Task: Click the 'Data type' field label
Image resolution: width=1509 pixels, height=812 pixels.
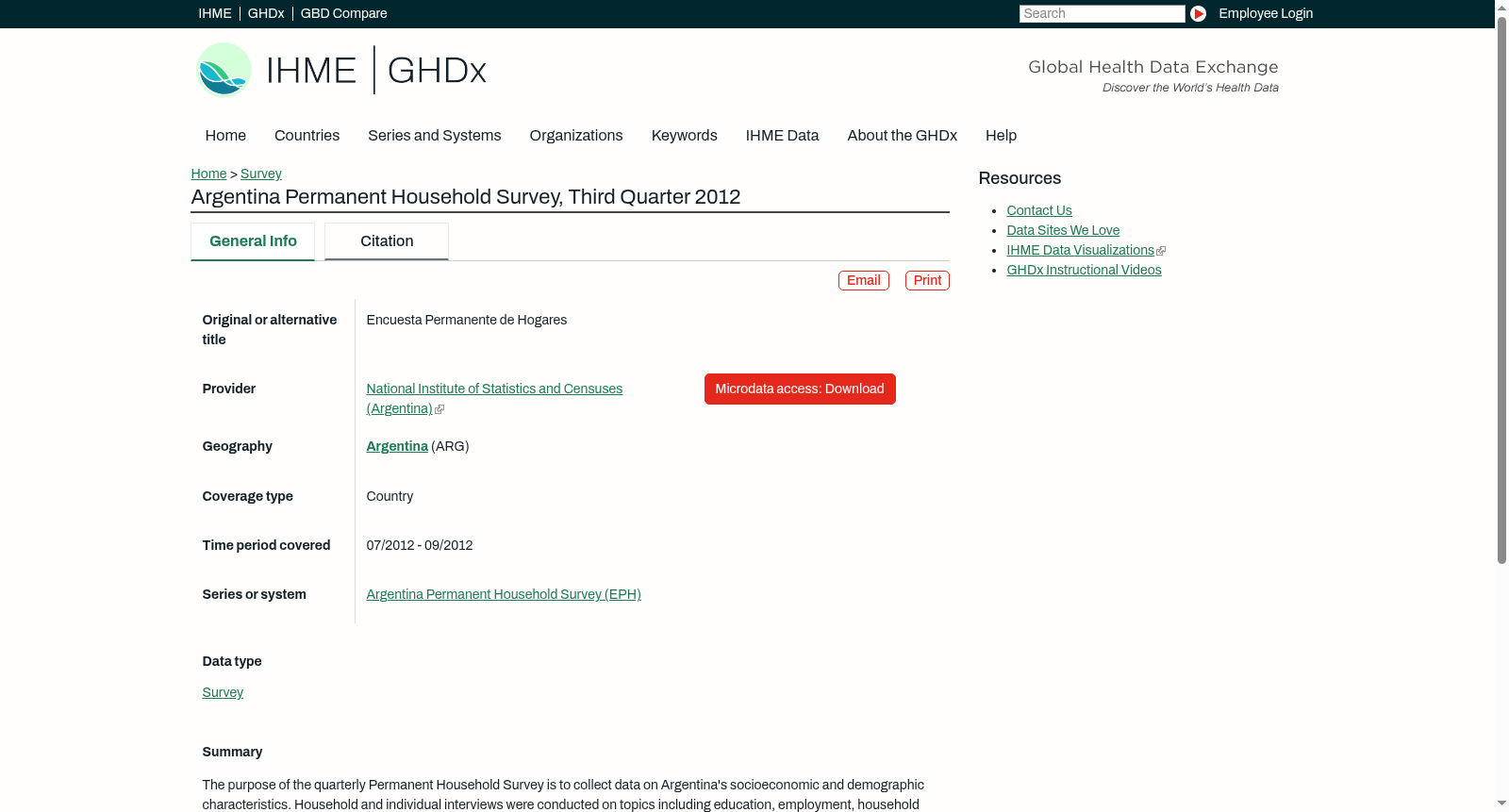Action: (232, 662)
